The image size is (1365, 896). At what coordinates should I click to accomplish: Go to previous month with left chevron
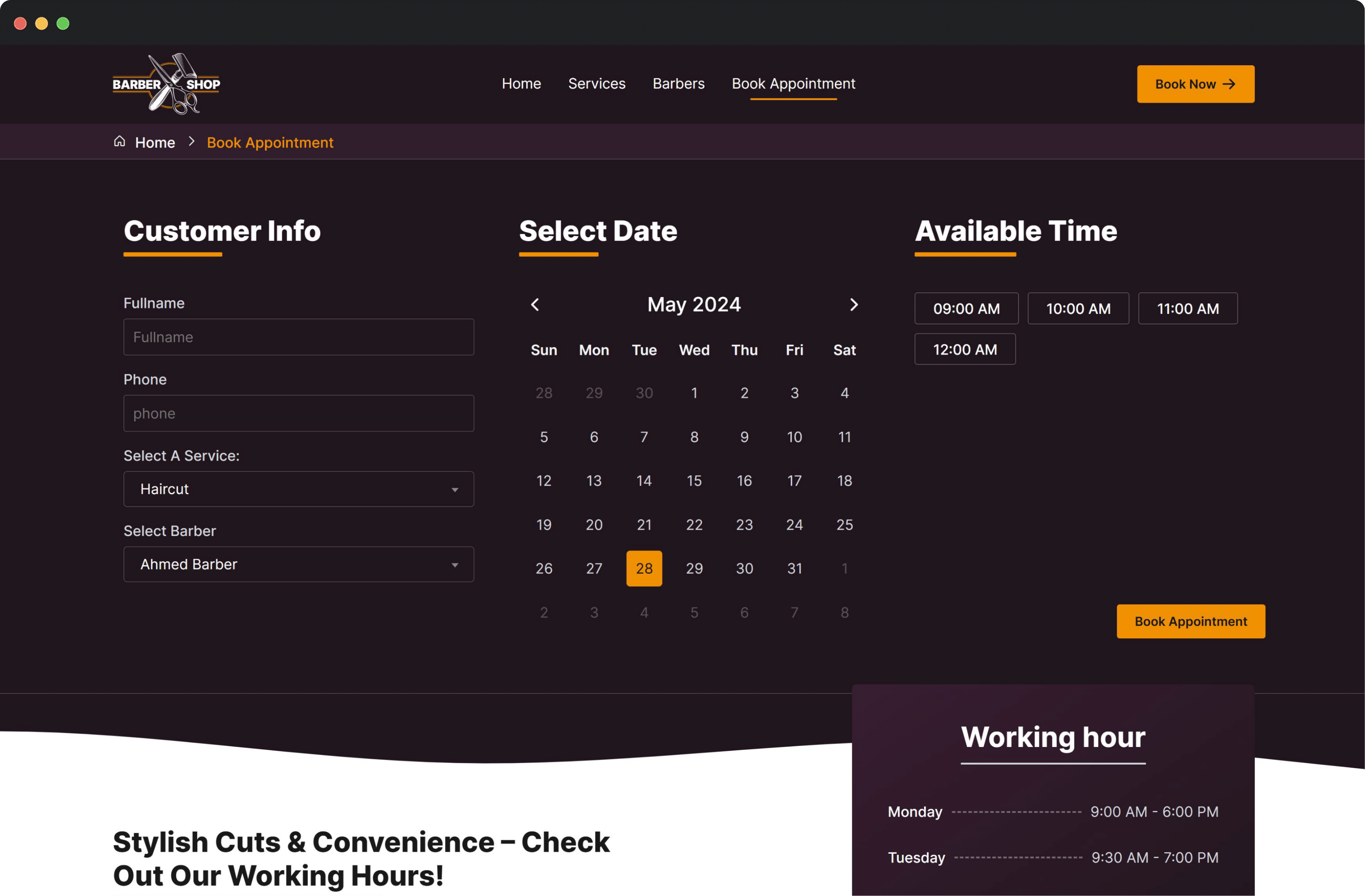point(535,304)
